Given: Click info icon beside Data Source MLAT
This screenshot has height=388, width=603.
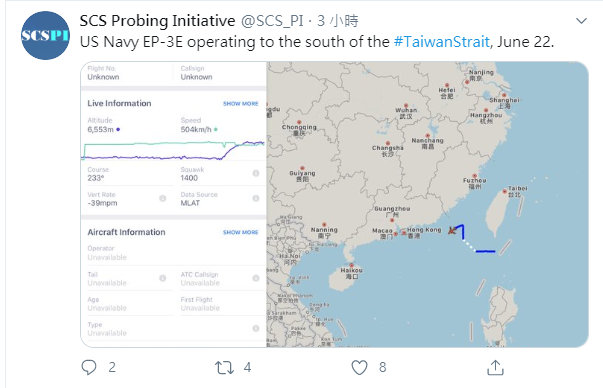Looking at the screenshot, I should point(256,198).
